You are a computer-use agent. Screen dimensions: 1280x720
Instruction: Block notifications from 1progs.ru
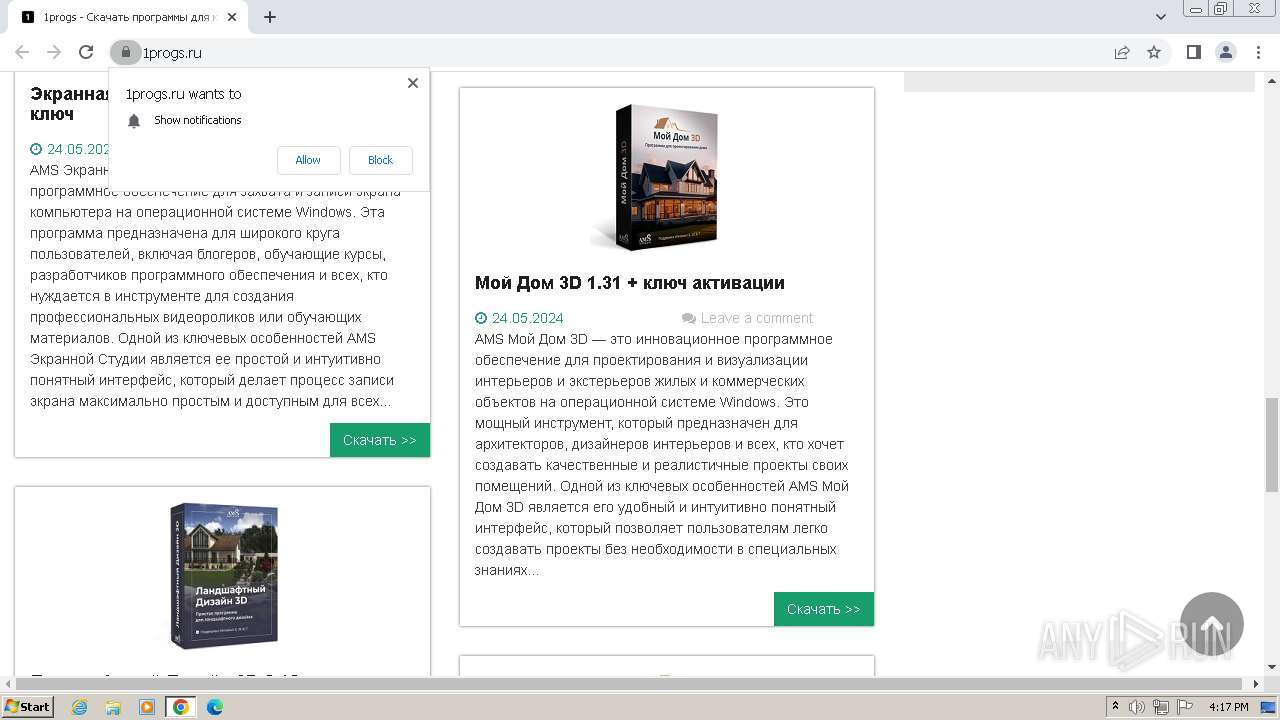click(x=380, y=160)
